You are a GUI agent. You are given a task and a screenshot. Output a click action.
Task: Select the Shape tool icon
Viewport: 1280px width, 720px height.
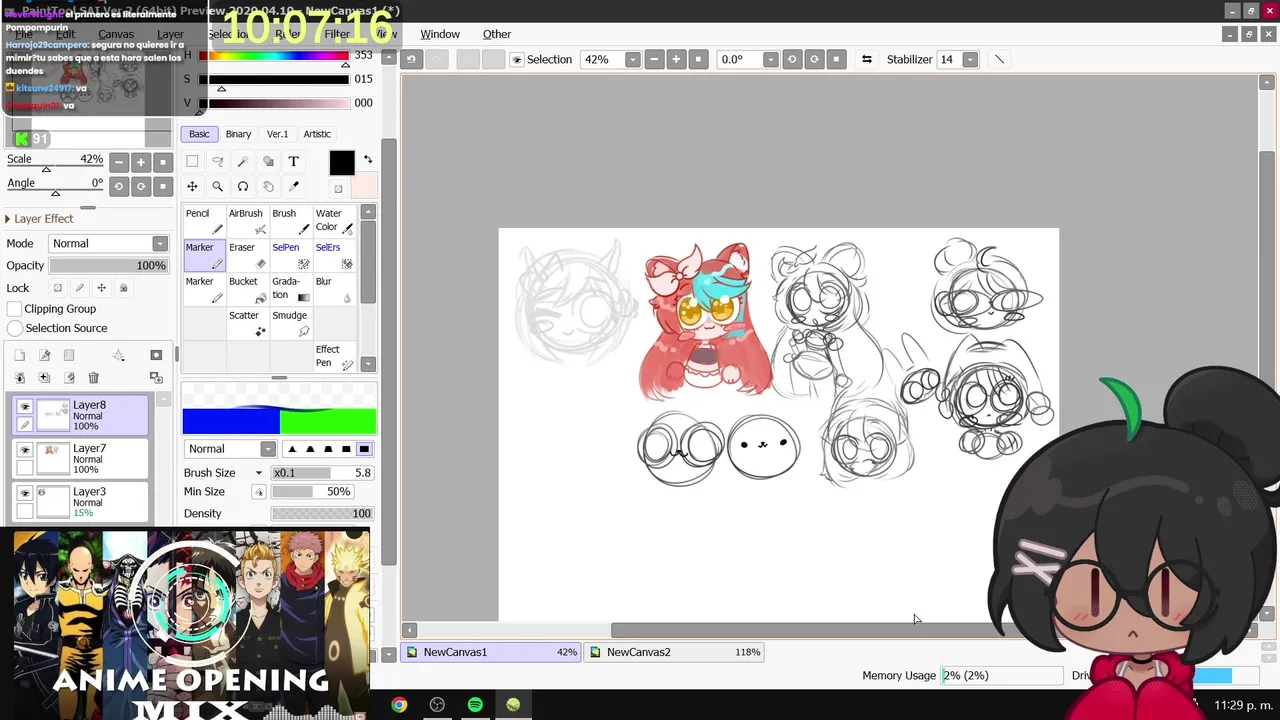pyautogui.click(x=268, y=161)
